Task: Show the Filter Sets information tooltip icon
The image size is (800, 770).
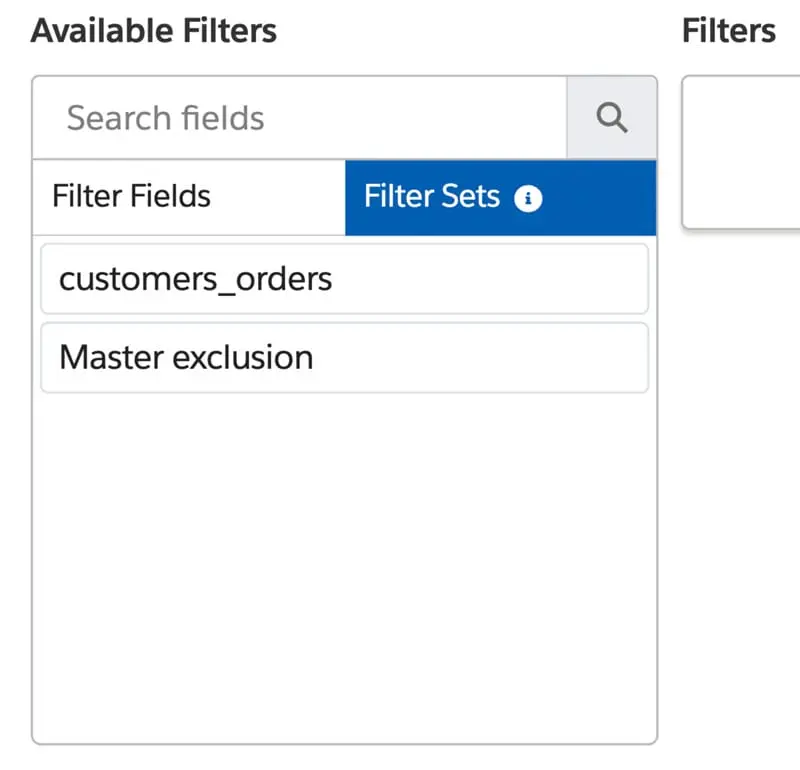Action: pos(528,198)
